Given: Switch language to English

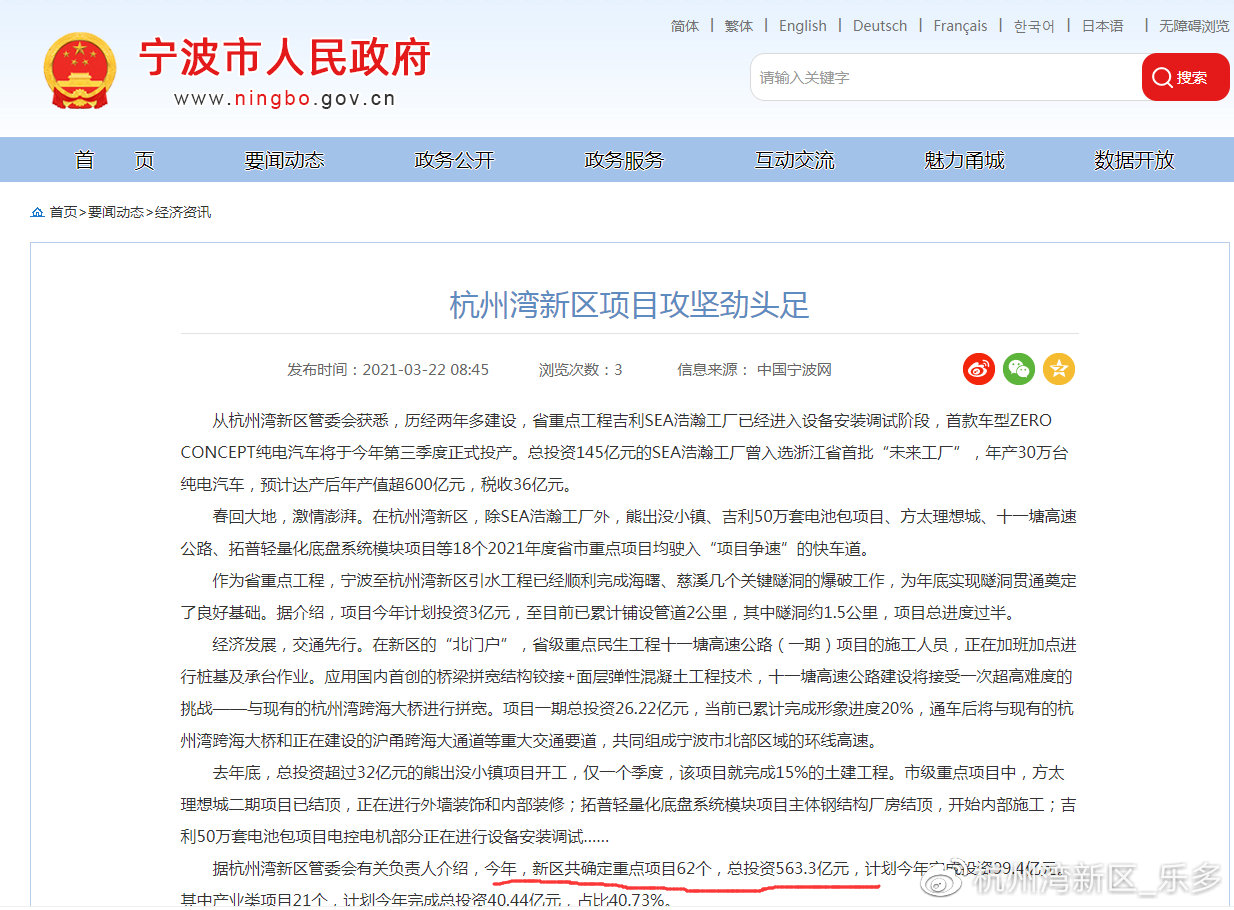Looking at the screenshot, I should pyautogui.click(x=803, y=26).
